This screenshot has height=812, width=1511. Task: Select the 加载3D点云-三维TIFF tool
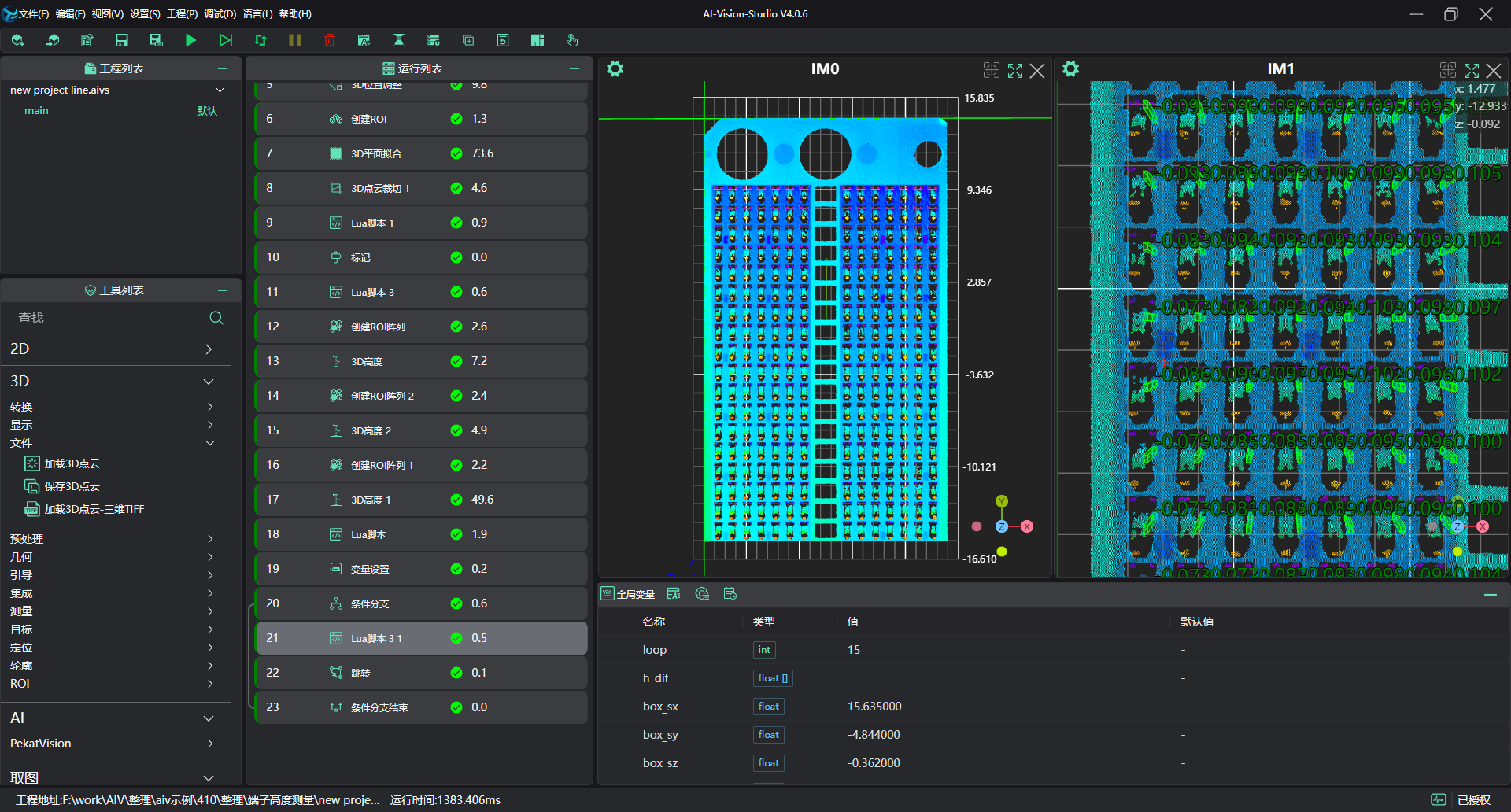point(84,509)
